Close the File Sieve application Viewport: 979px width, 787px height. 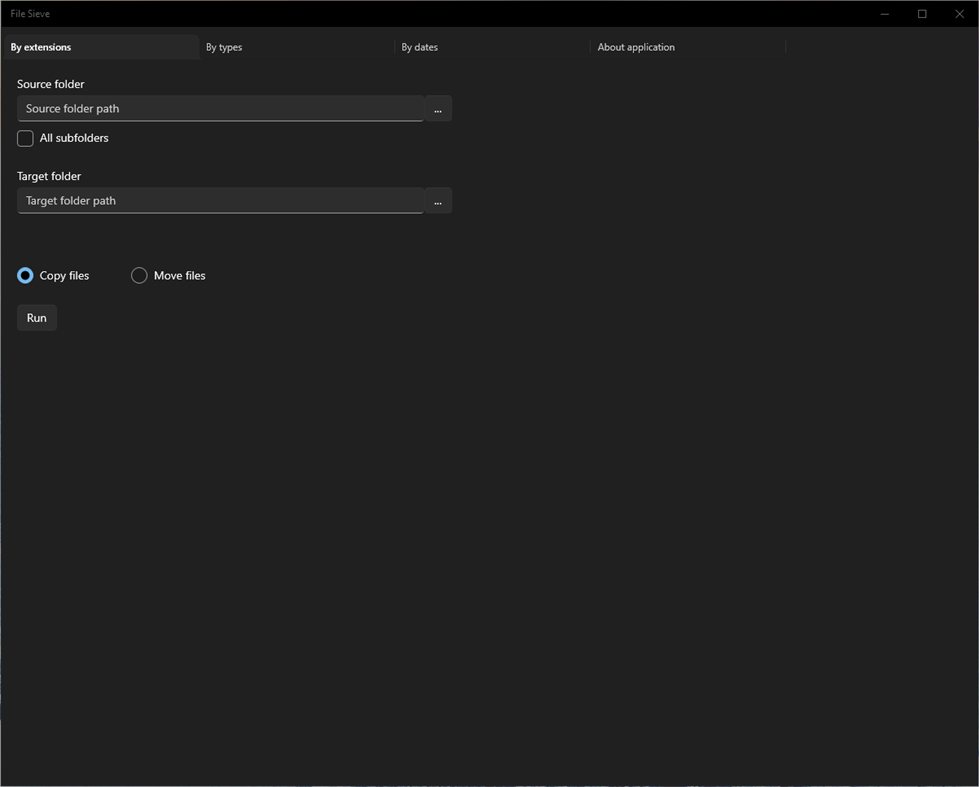coord(959,13)
